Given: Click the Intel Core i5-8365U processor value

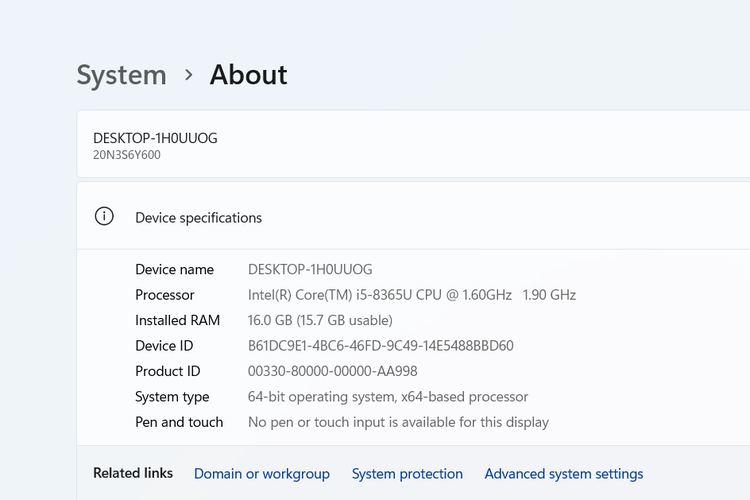Looking at the screenshot, I should pyautogui.click(x=411, y=295).
